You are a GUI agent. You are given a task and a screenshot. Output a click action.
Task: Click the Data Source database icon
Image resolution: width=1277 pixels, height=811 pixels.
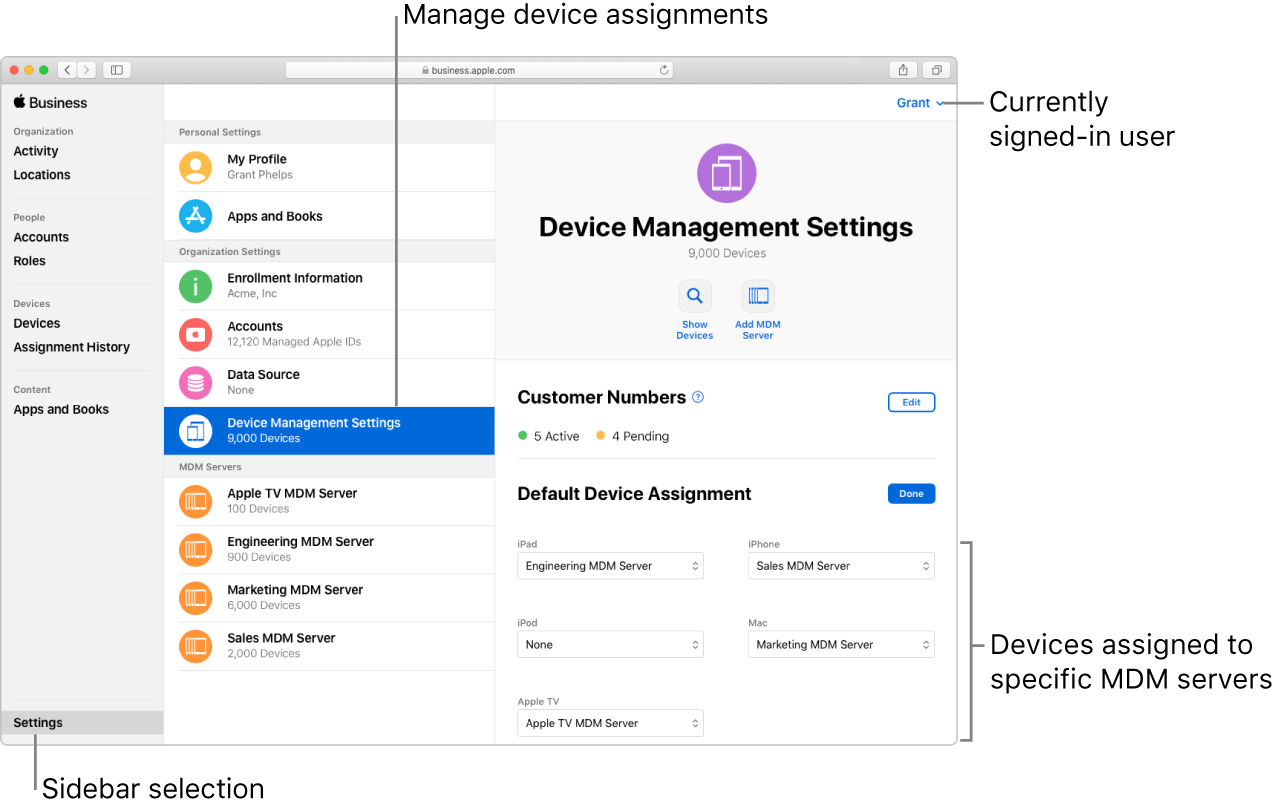click(x=195, y=382)
